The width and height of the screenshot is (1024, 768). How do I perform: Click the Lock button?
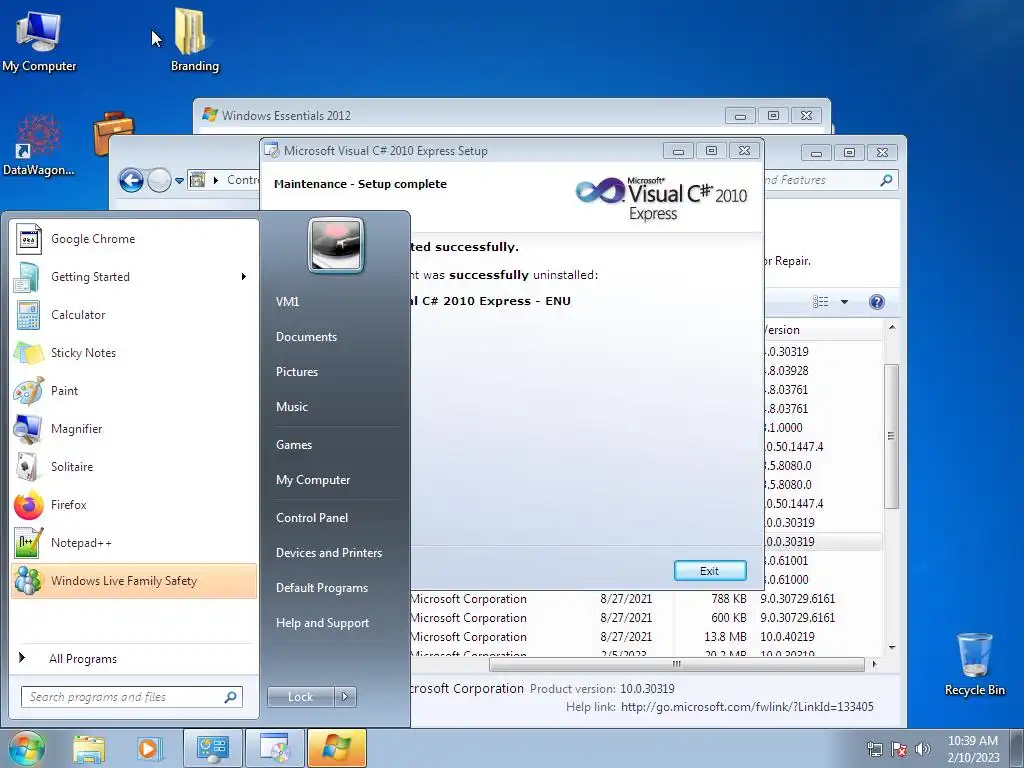click(300, 697)
